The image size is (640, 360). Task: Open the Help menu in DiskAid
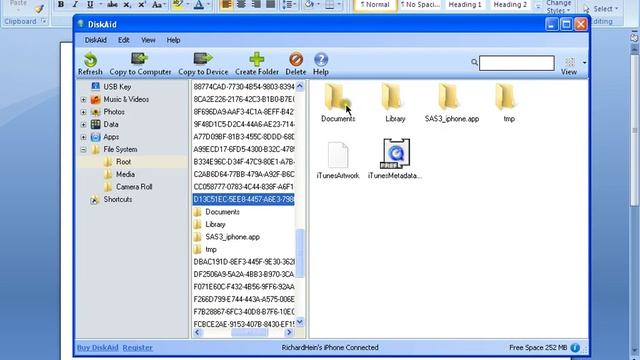[x=173, y=40]
